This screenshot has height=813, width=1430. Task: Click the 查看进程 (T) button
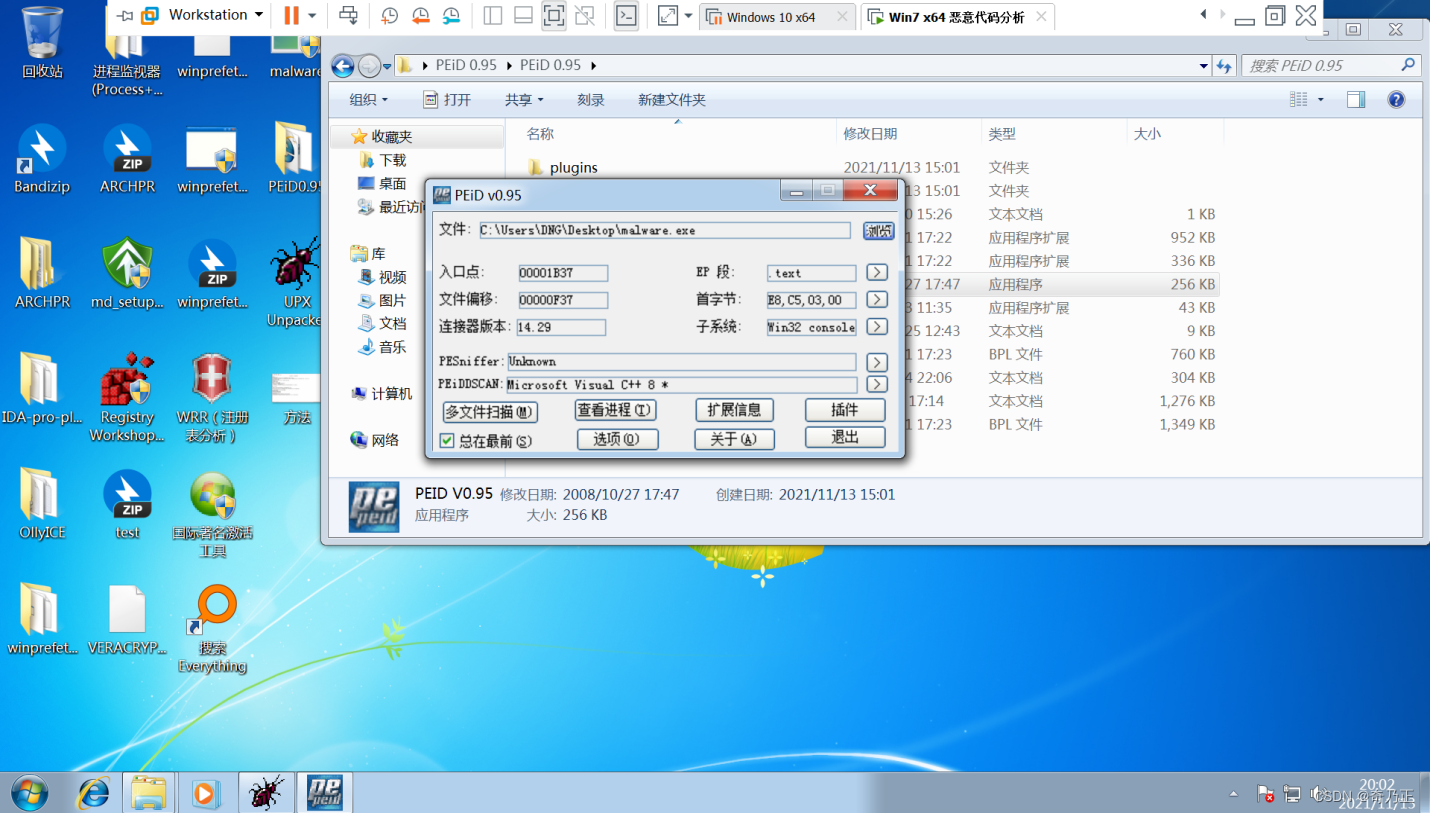[x=615, y=410]
